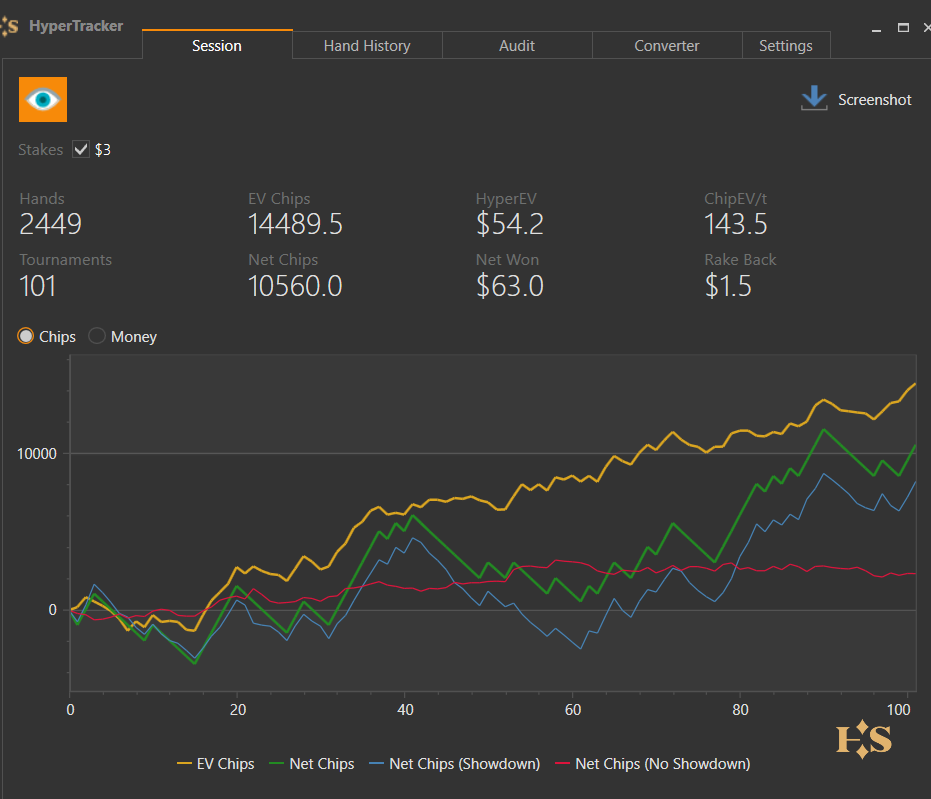The height and width of the screenshot is (799, 931).
Task: Click the HyperTracker logo icon in title bar
Action: [10, 26]
